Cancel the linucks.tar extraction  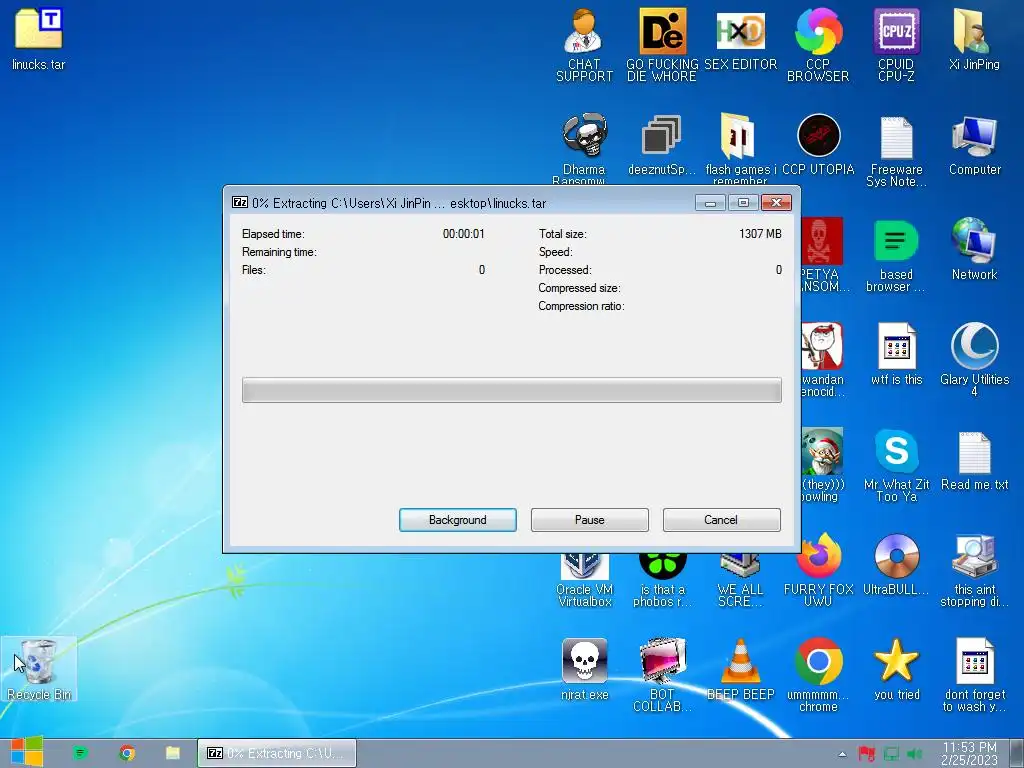722,520
